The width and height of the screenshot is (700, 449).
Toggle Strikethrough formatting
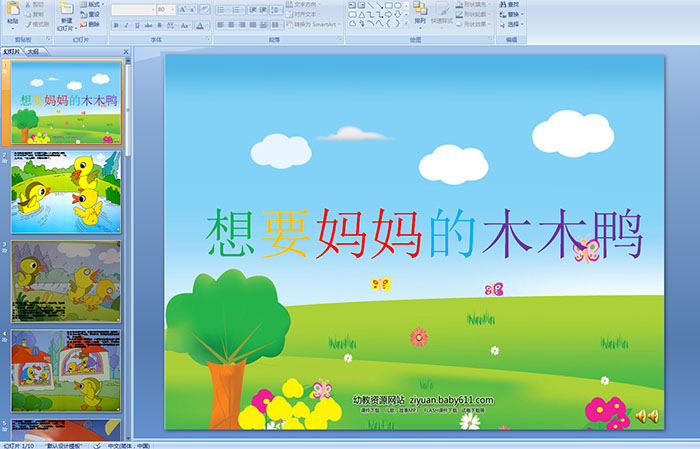(148, 25)
